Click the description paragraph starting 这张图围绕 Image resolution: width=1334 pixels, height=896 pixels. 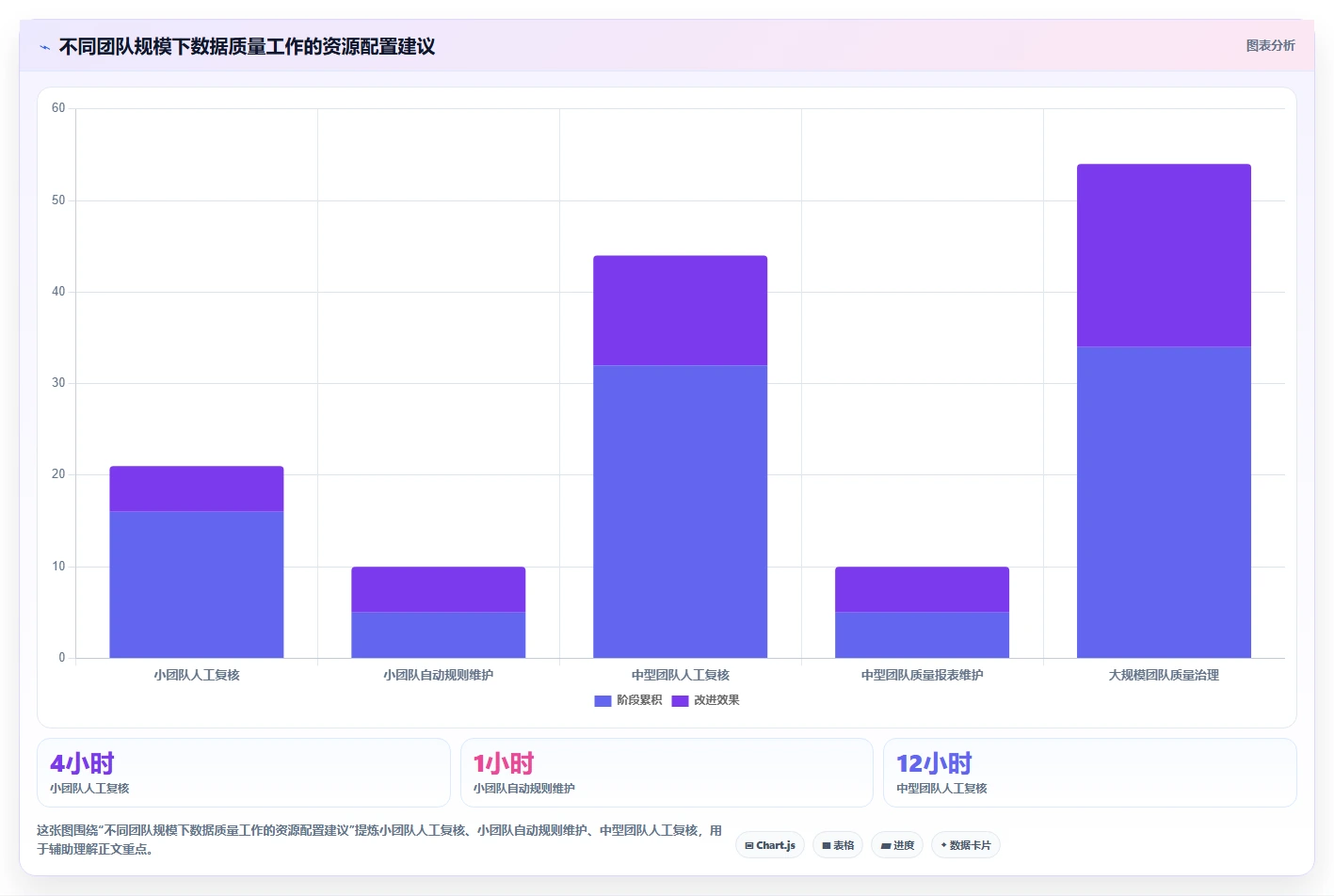point(379,840)
